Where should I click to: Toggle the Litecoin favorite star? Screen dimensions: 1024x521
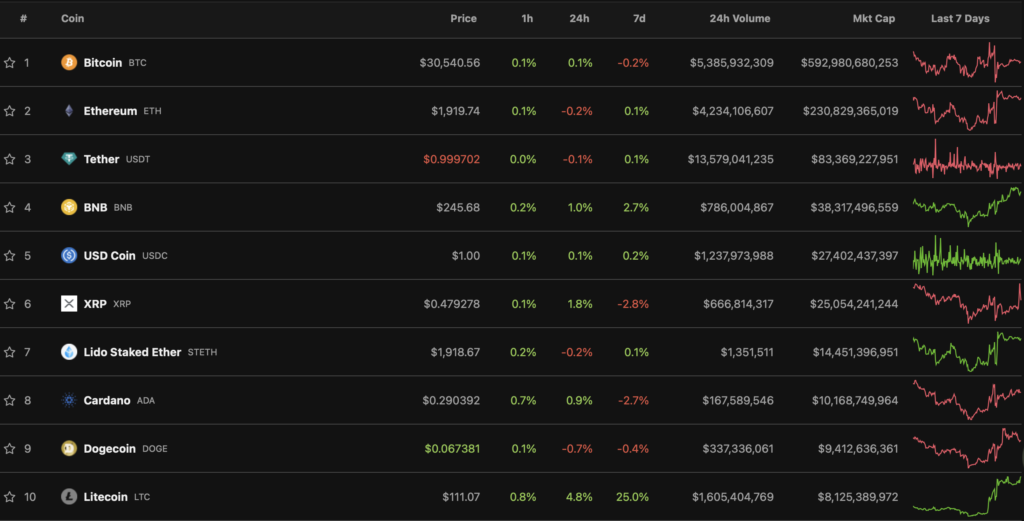coord(10,497)
